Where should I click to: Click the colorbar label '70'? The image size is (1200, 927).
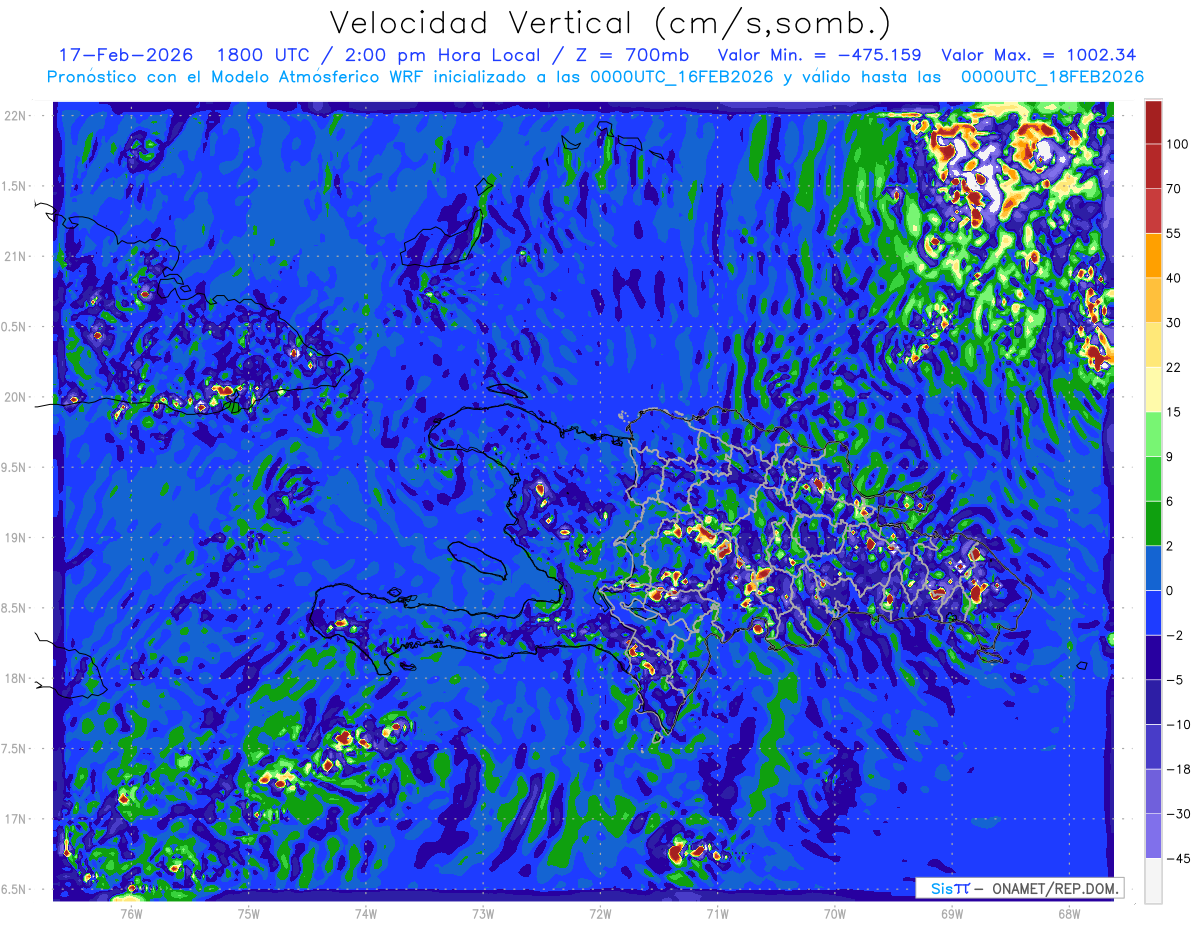coord(1174,189)
